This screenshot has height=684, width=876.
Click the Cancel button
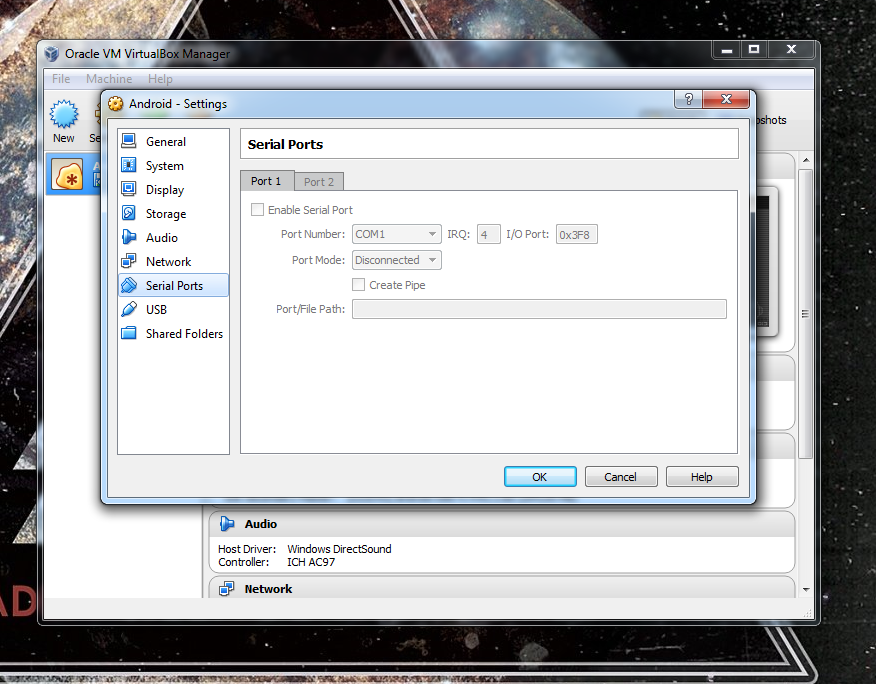tap(621, 477)
